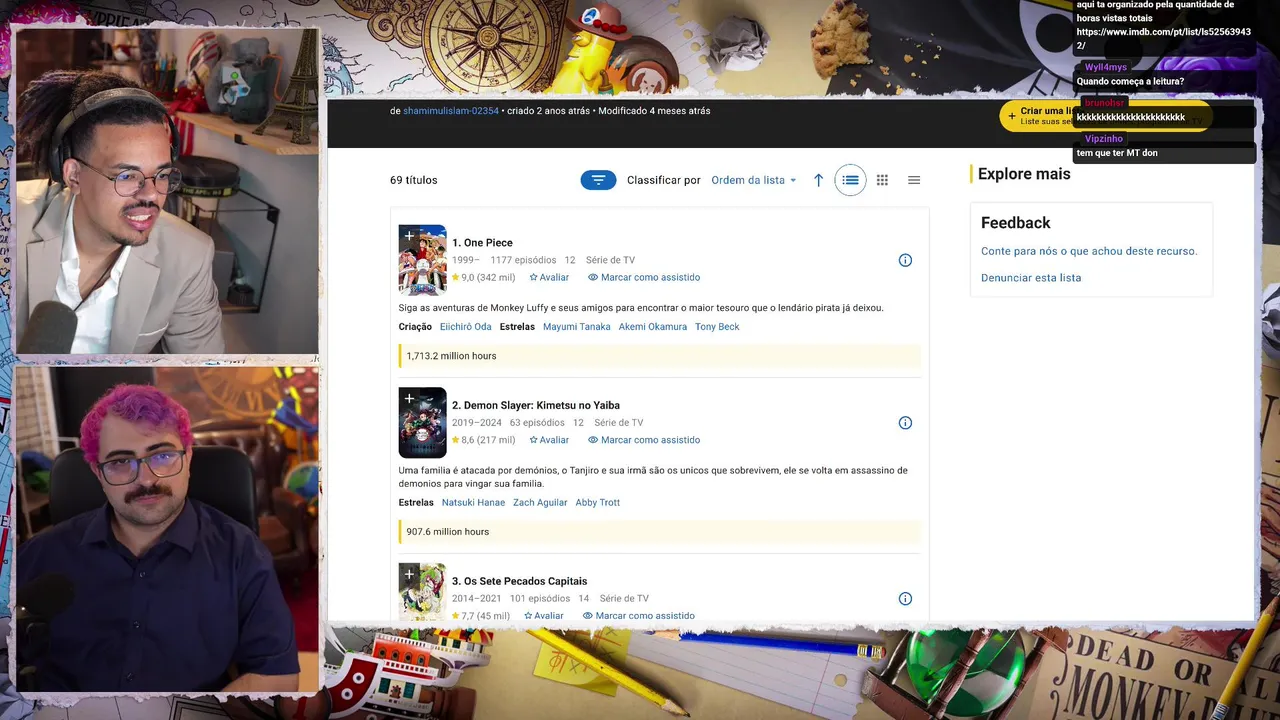
Task: Click Vipzinho username in chat
Action: (x=1104, y=139)
